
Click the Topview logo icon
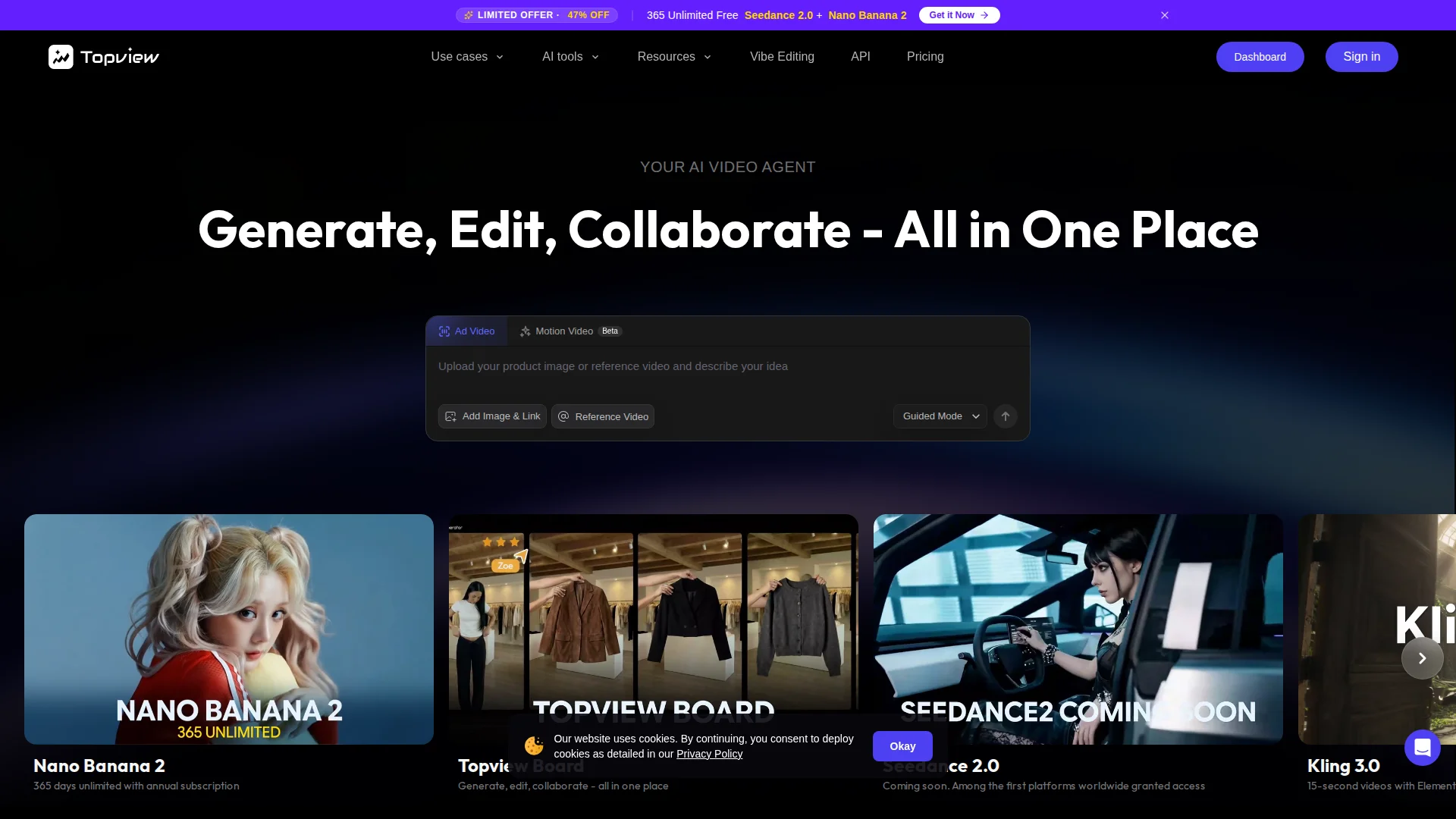point(61,57)
